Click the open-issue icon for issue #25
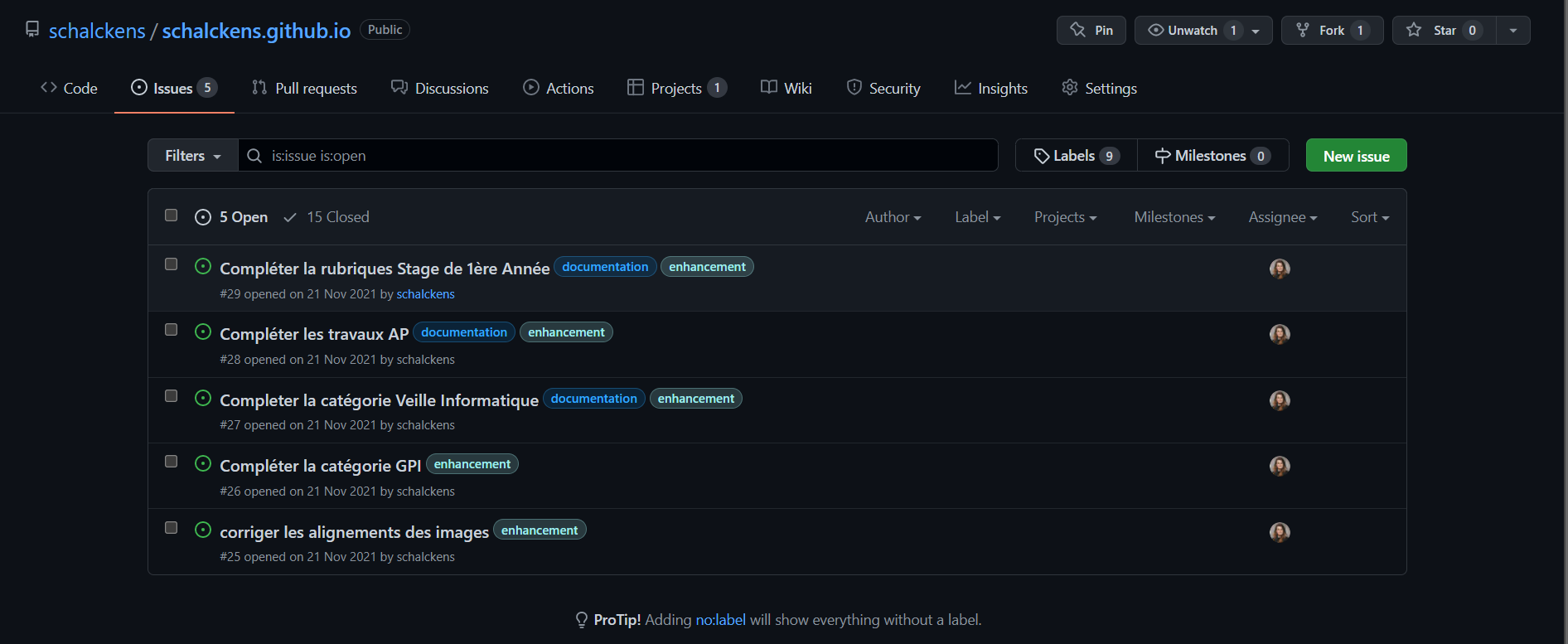This screenshot has width=1568, height=644. click(x=203, y=530)
